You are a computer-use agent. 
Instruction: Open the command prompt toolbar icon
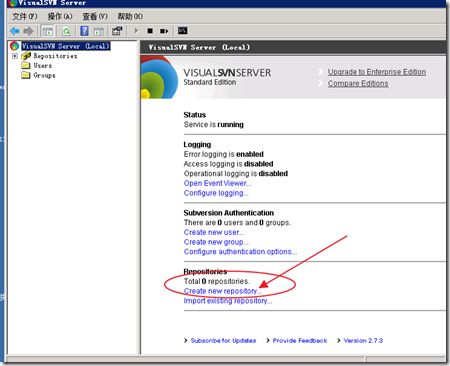[x=182, y=31]
